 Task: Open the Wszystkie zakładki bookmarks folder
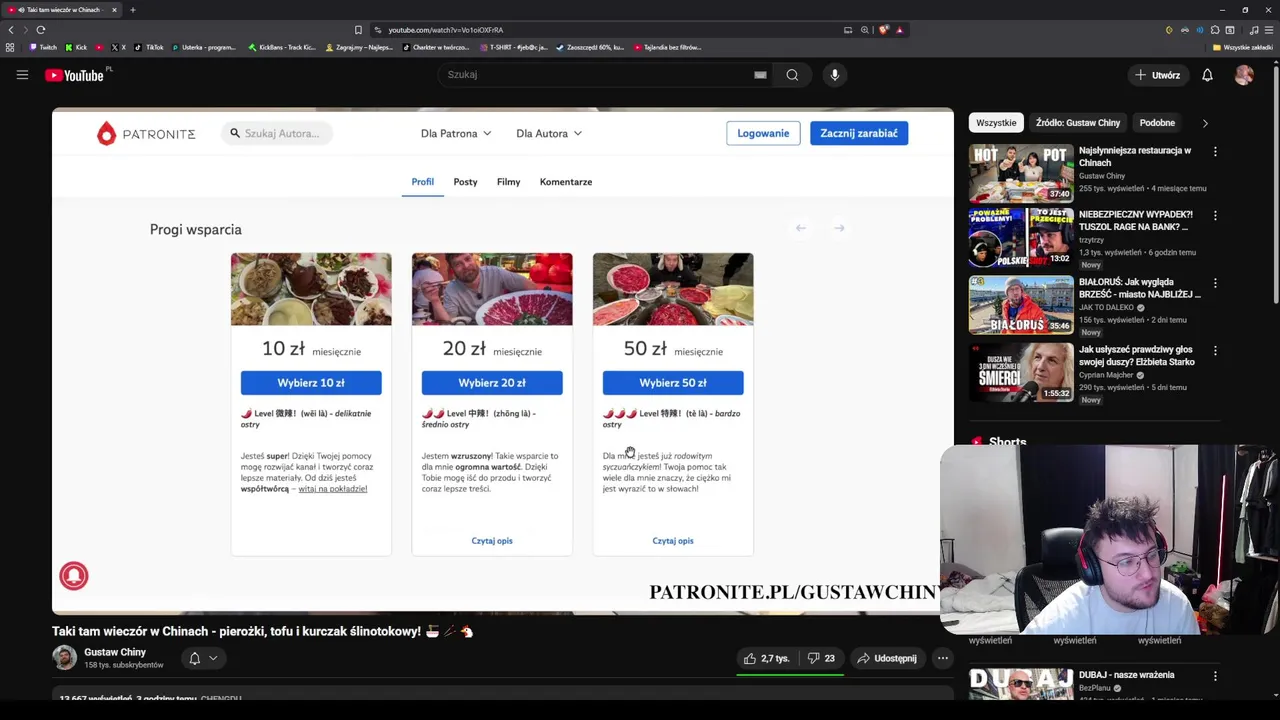click(1242, 47)
